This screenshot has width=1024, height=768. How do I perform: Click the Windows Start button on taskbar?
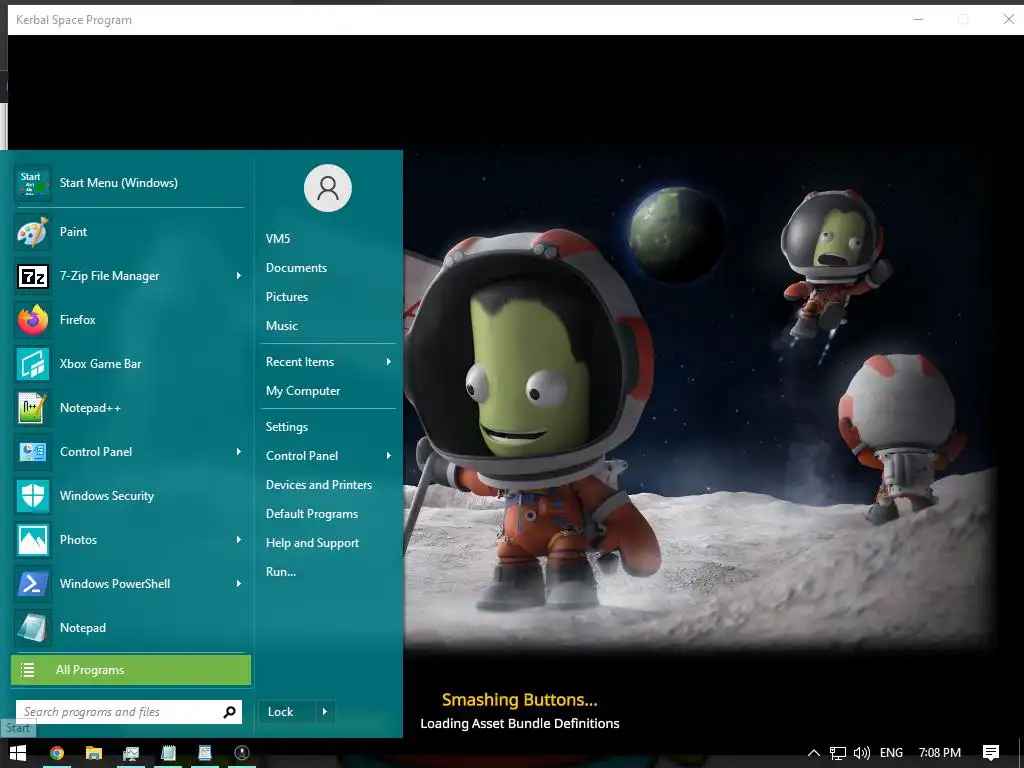coord(18,753)
